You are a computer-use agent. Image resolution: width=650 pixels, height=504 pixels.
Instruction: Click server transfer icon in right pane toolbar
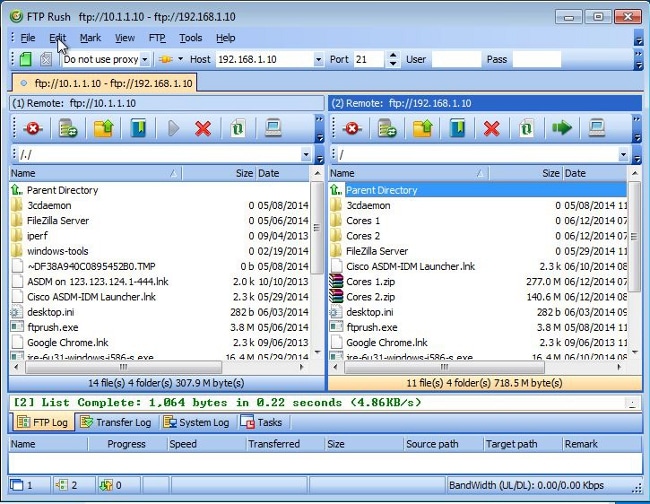coord(387,128)
